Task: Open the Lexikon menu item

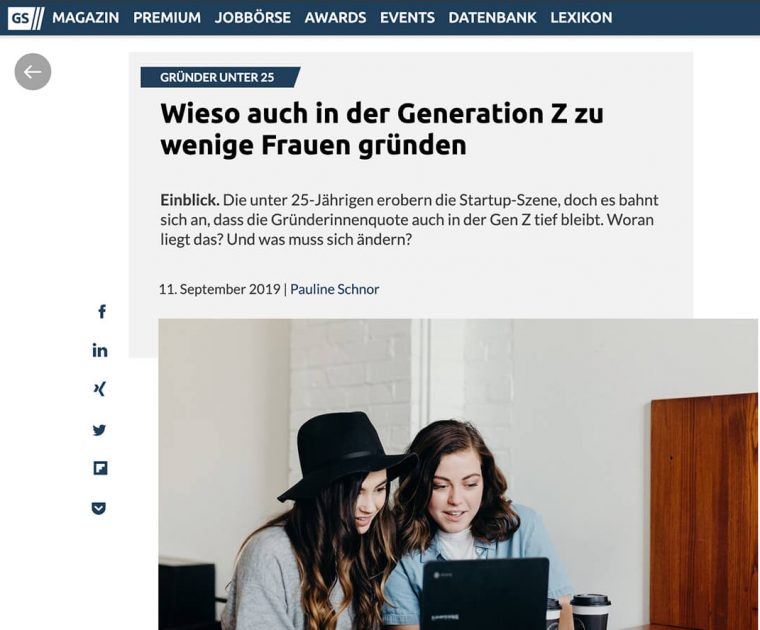Action: pyautogui.click(x=581, y=18)
